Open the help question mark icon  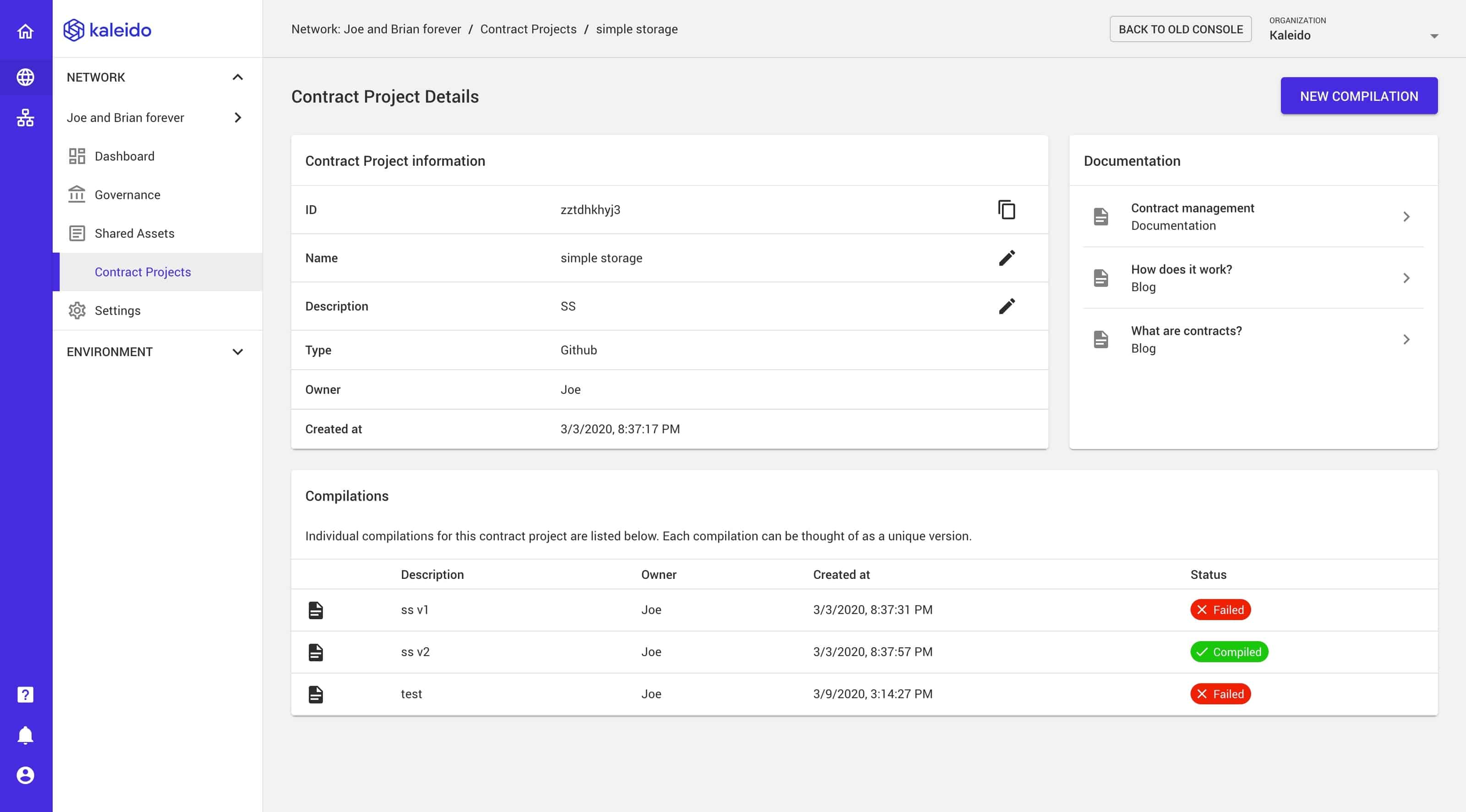pyautogui.click(x=26, y=694)
